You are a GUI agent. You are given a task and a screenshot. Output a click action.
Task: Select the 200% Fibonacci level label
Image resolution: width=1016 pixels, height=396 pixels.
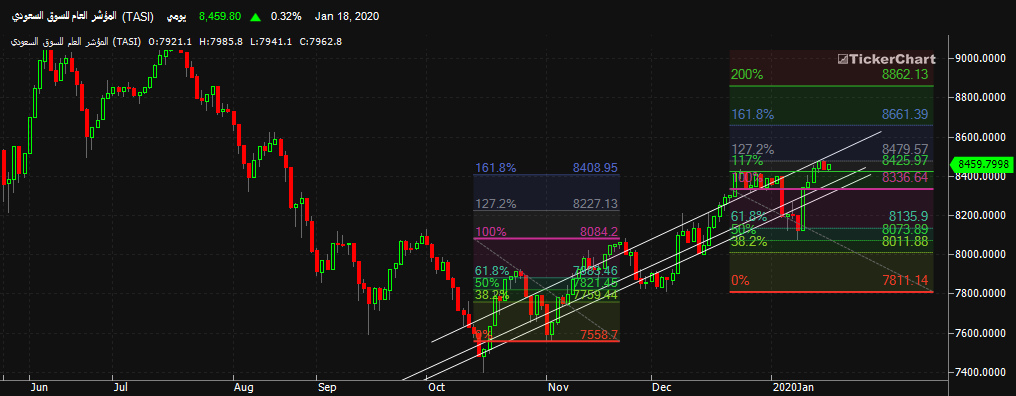coord(746,75)
